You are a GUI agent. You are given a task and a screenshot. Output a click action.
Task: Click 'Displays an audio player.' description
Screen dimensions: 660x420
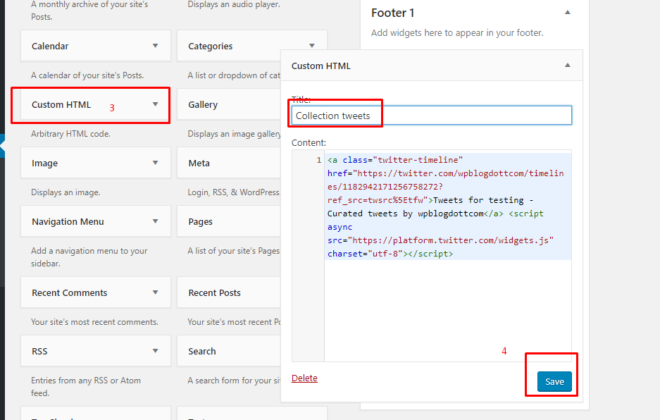pyautogui.click(x=234, y=5)
